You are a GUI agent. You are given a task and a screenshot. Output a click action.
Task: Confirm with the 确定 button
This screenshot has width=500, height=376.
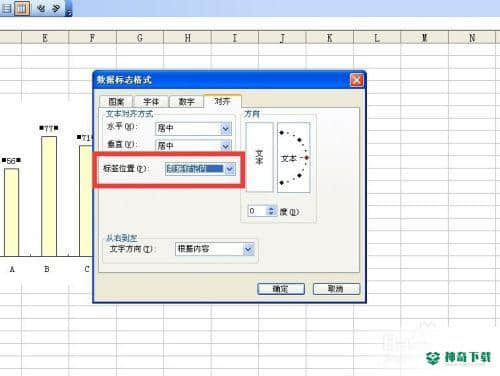(x=281, y=289)
